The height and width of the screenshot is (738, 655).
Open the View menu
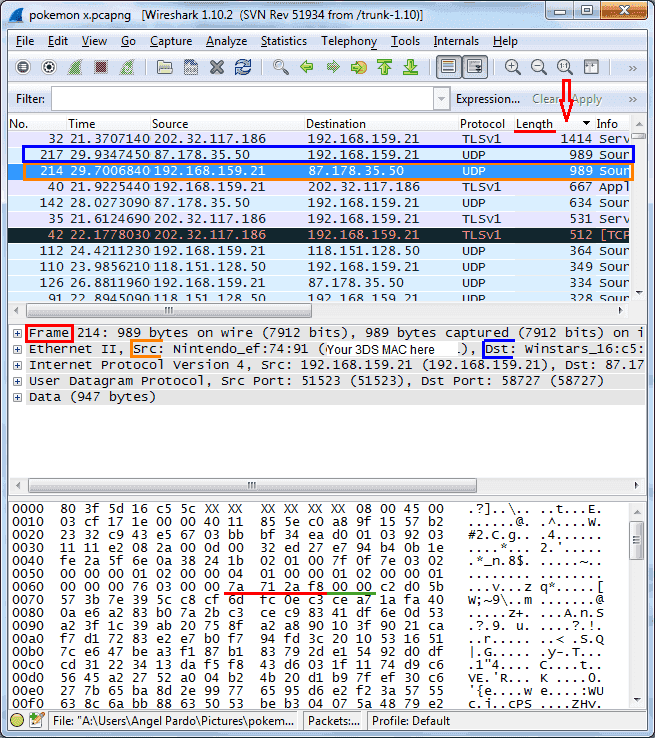(x=94, y=41)
